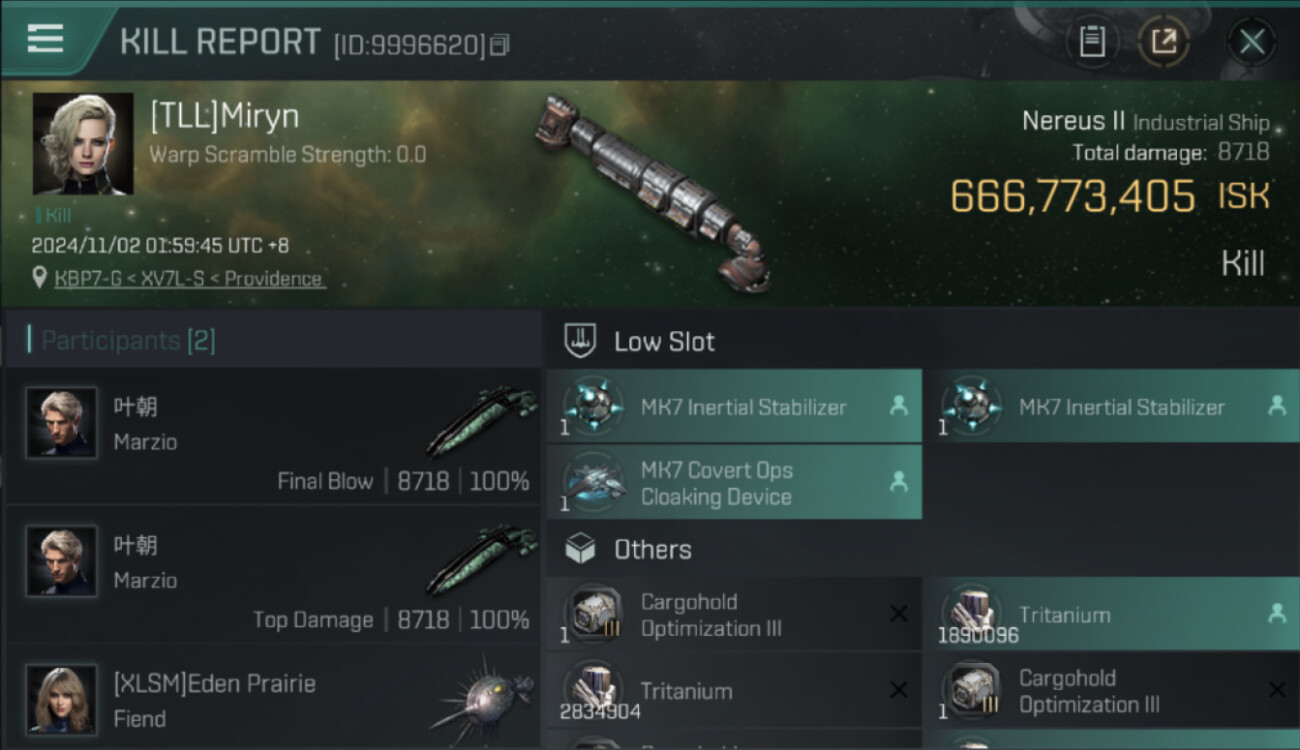Close the kill report window
1300x750 pixels.
pos(1251,42)
